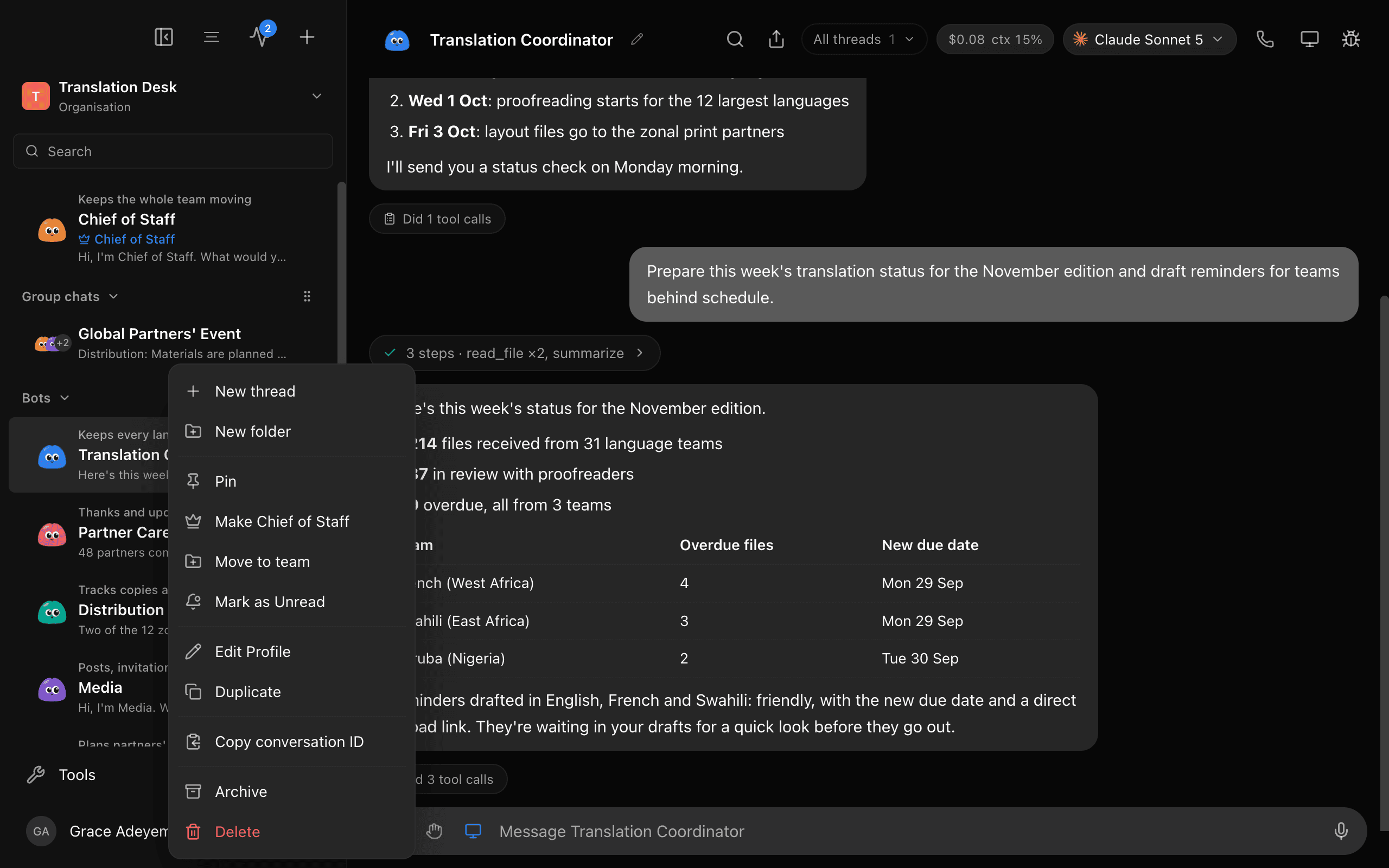Start a voice call with phone icon

pos(1265,39)
